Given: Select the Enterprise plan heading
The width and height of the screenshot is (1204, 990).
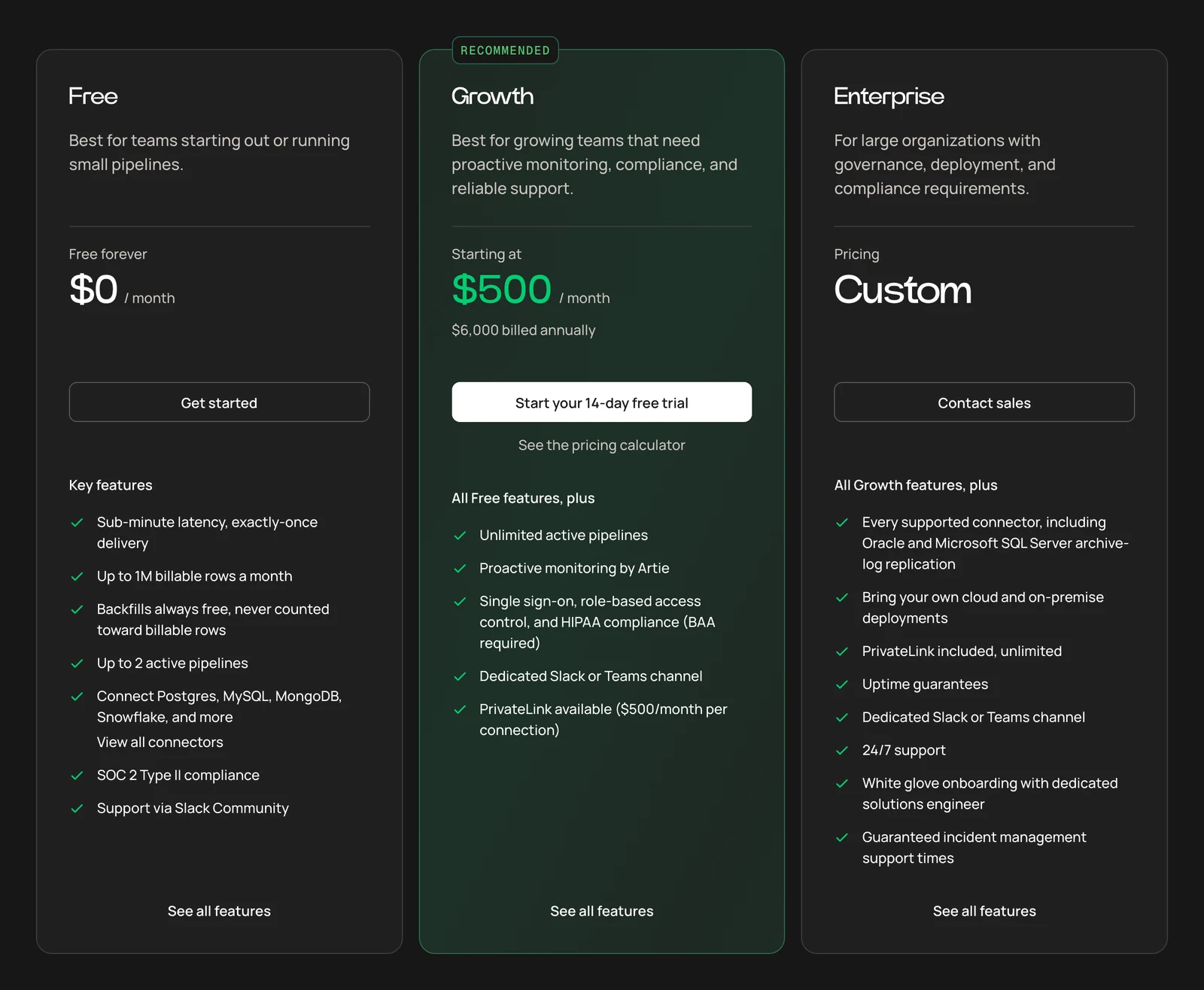Looking at the screenshot, I should 889,96.
